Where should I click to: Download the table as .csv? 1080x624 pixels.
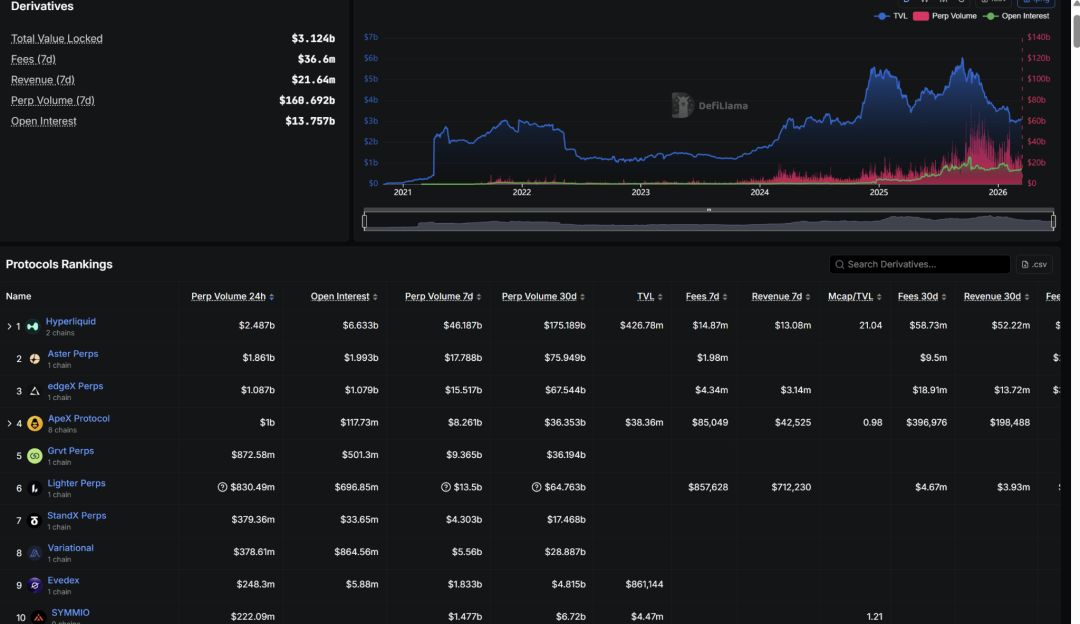[x=1035, y=264]
